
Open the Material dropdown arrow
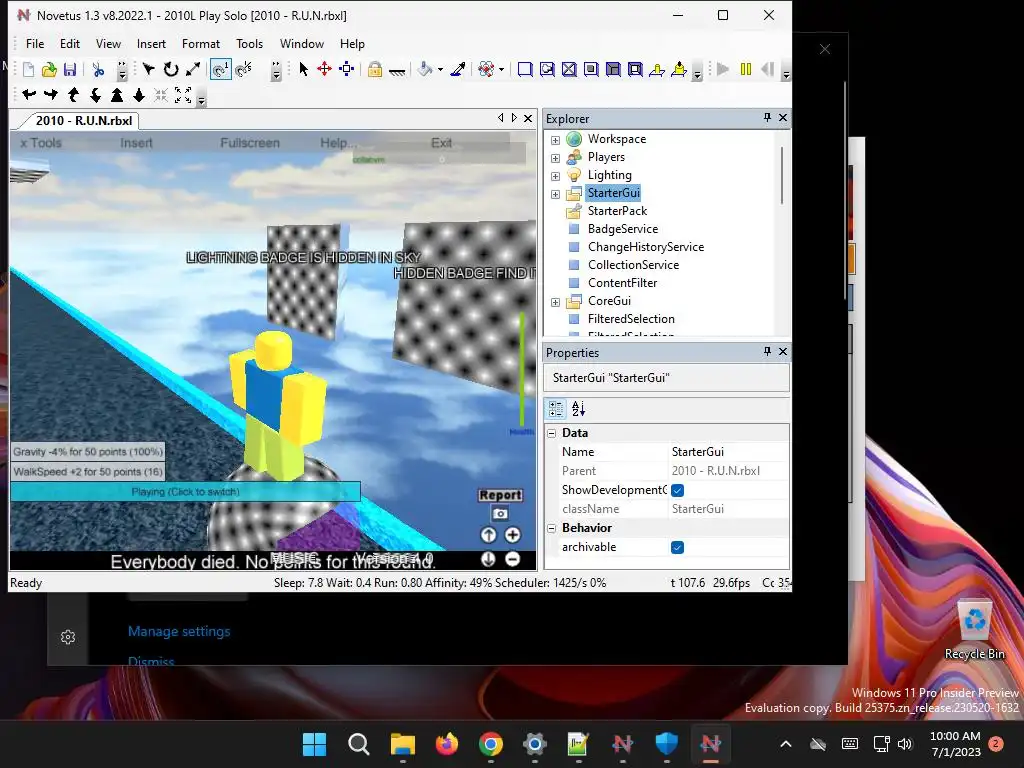502,70
